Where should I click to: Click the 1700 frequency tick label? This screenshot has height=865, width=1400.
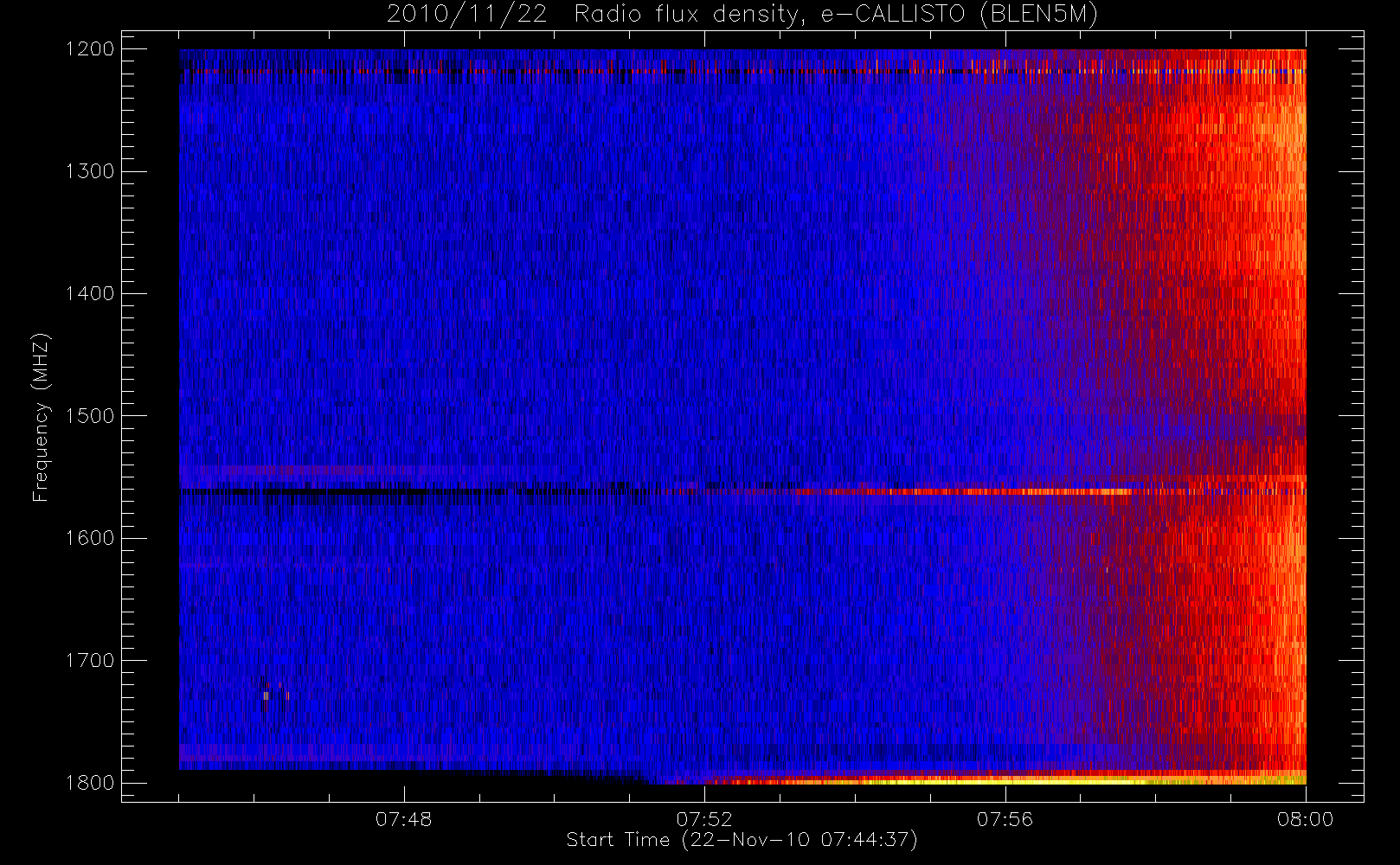click(x=90, y=661)
